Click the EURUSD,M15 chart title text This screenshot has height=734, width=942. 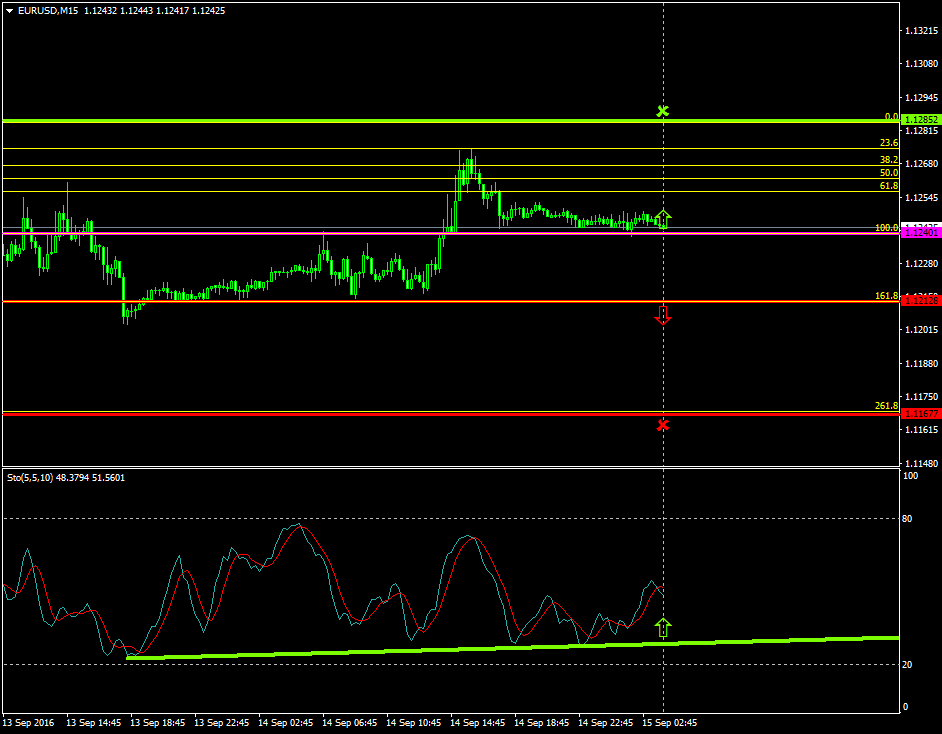tap(50, 11)
